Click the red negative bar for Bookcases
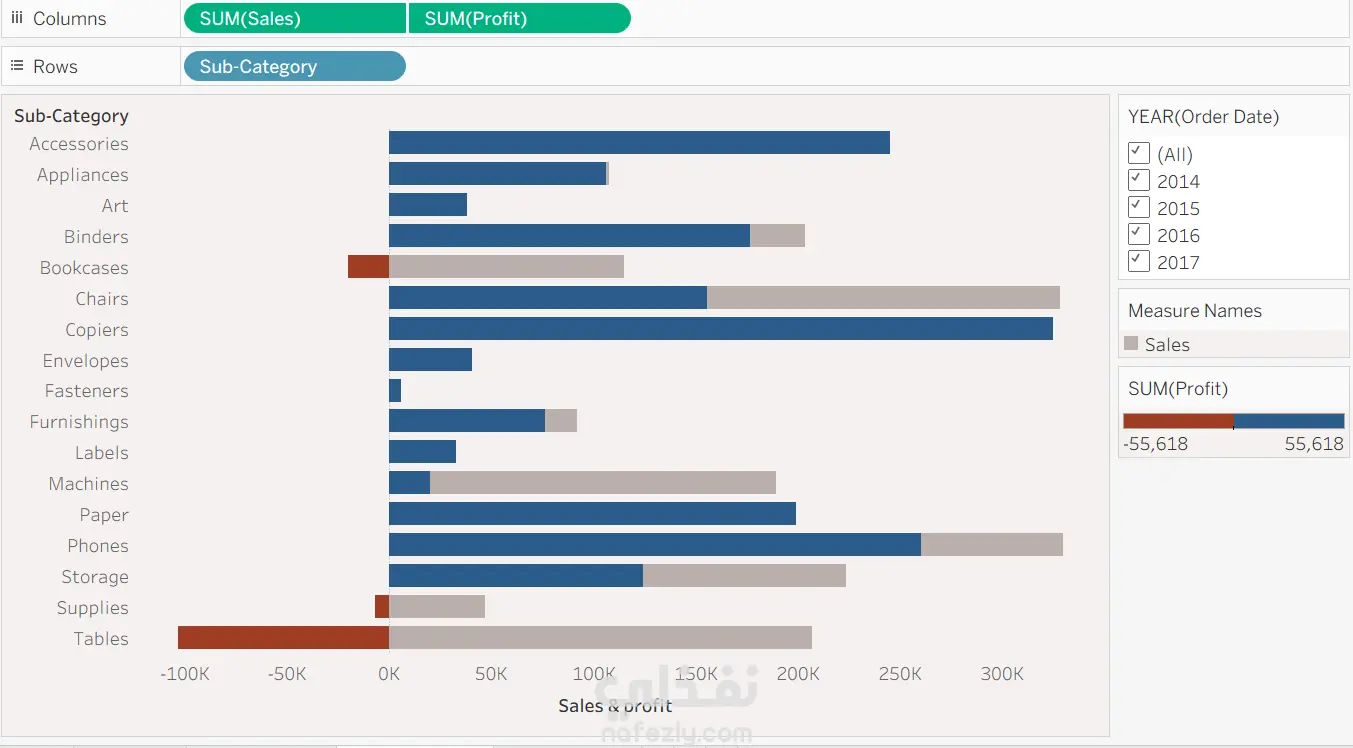Viewport: 1353px width, 748px height. (x=369, y=266)
